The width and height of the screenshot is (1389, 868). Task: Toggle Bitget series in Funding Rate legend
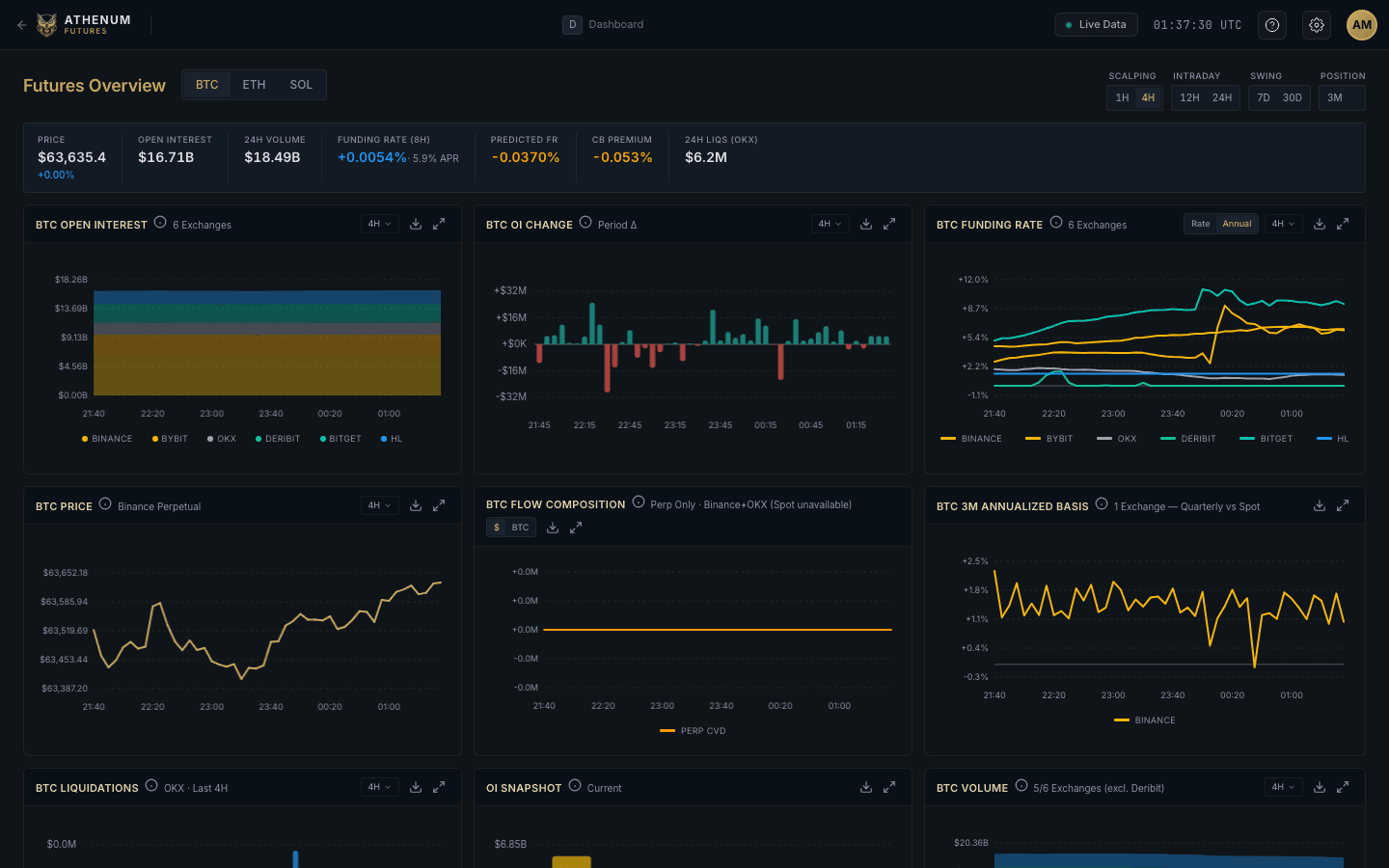click(1266, 439)
